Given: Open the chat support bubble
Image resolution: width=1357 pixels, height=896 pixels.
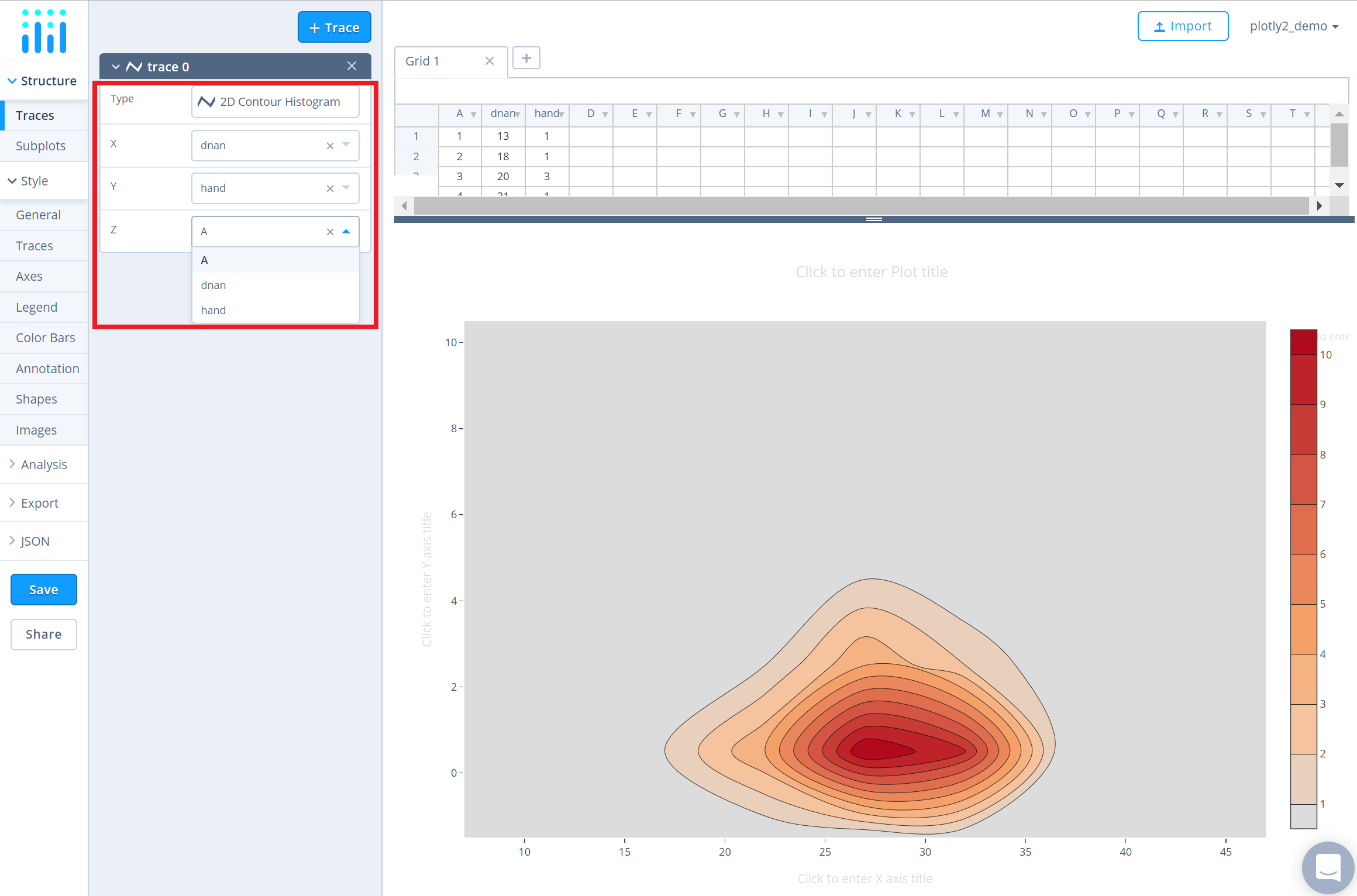Looking at the screenshot, I should tap(1328, 867).
